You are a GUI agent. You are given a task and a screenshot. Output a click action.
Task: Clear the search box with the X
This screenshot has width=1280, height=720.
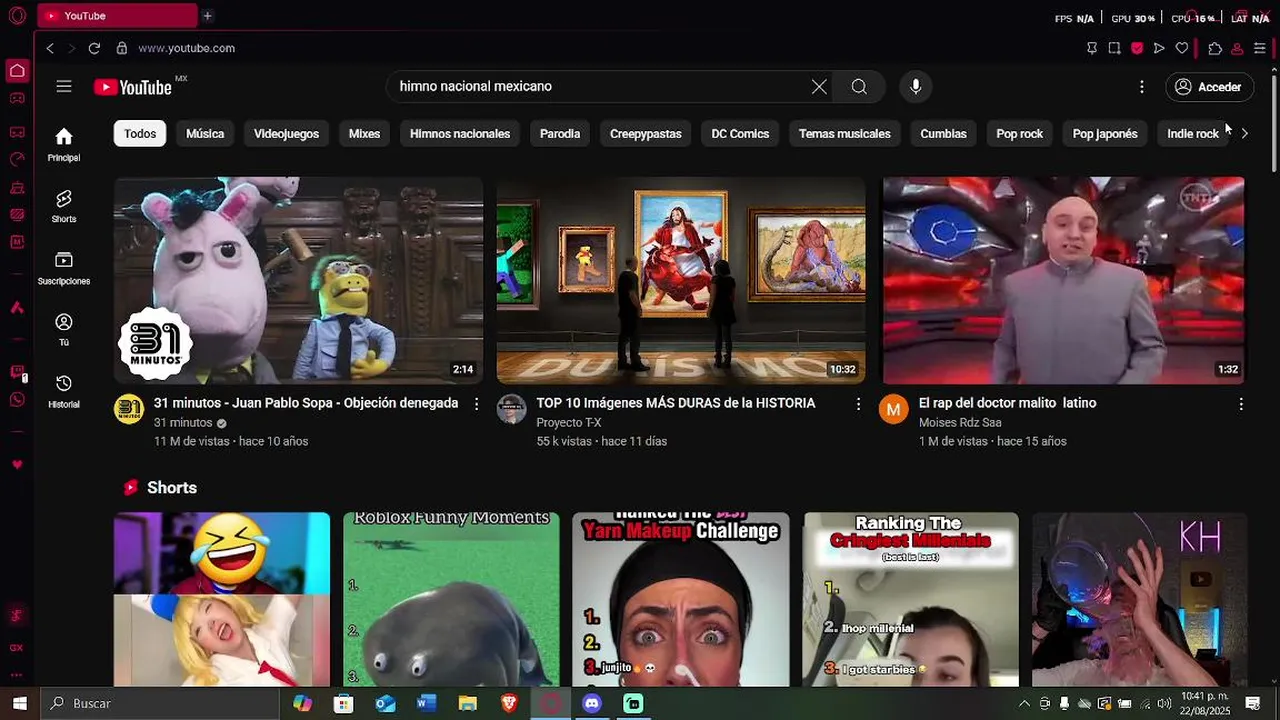[x=819, y=87]
